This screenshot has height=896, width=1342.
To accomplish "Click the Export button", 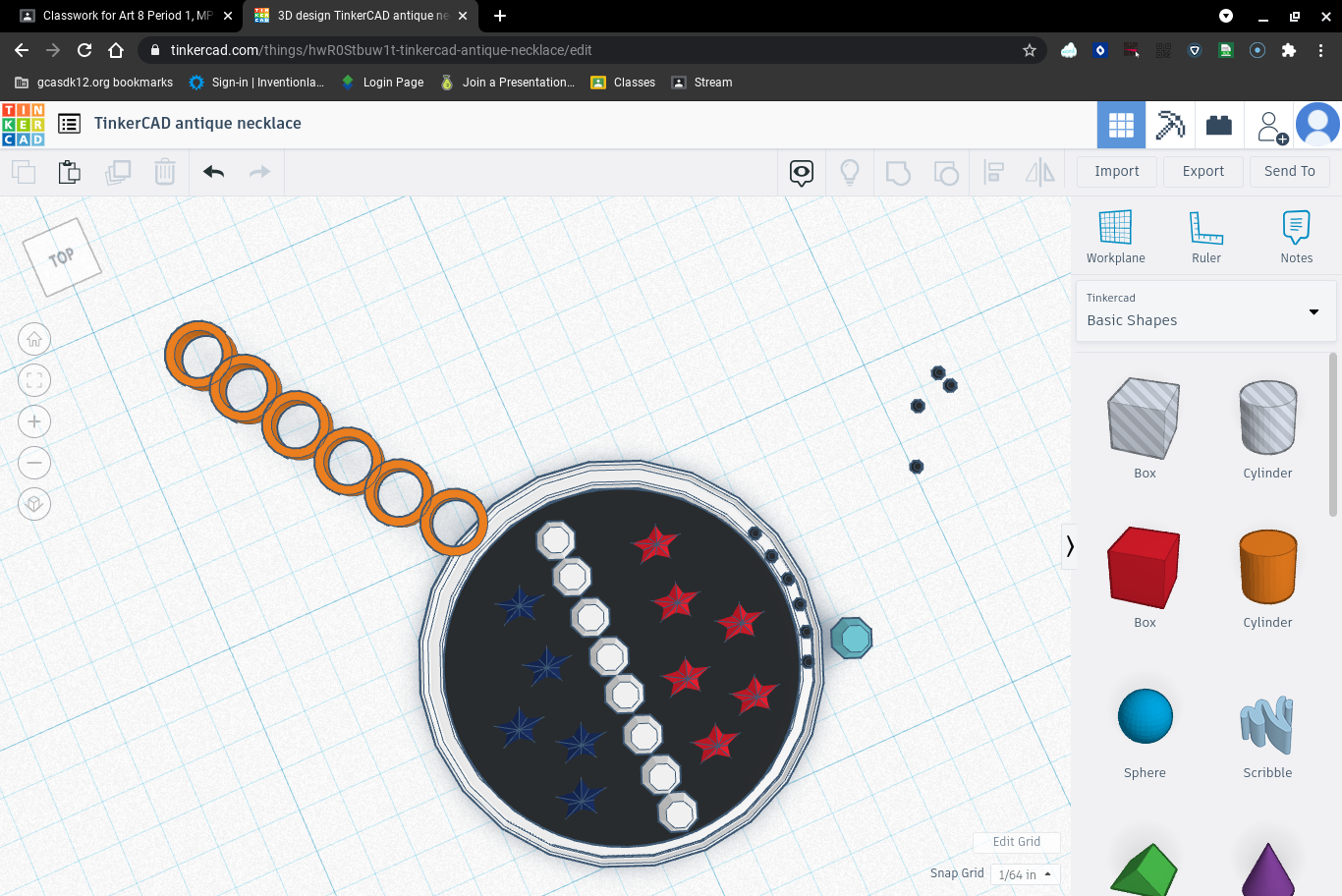I will [1202, 171].
